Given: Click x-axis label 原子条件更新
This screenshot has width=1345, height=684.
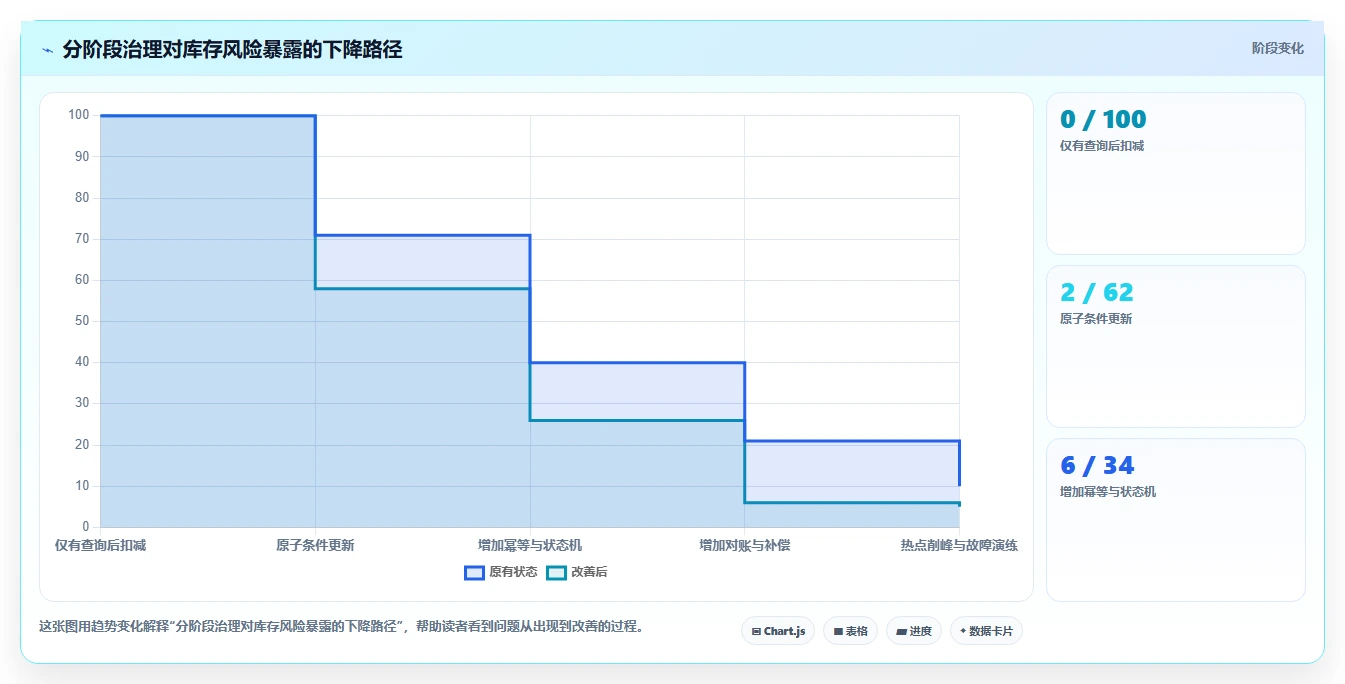Looking at the screenshot, I should point(315,545).
